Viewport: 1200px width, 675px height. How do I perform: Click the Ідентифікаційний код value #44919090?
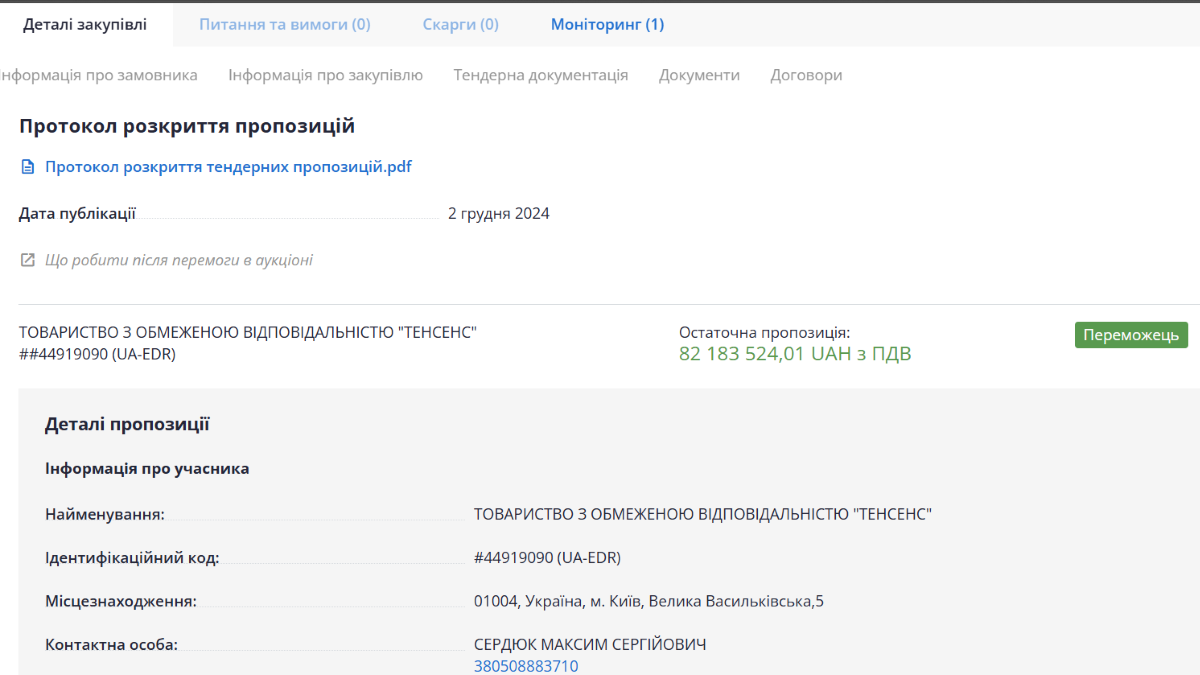547,557
